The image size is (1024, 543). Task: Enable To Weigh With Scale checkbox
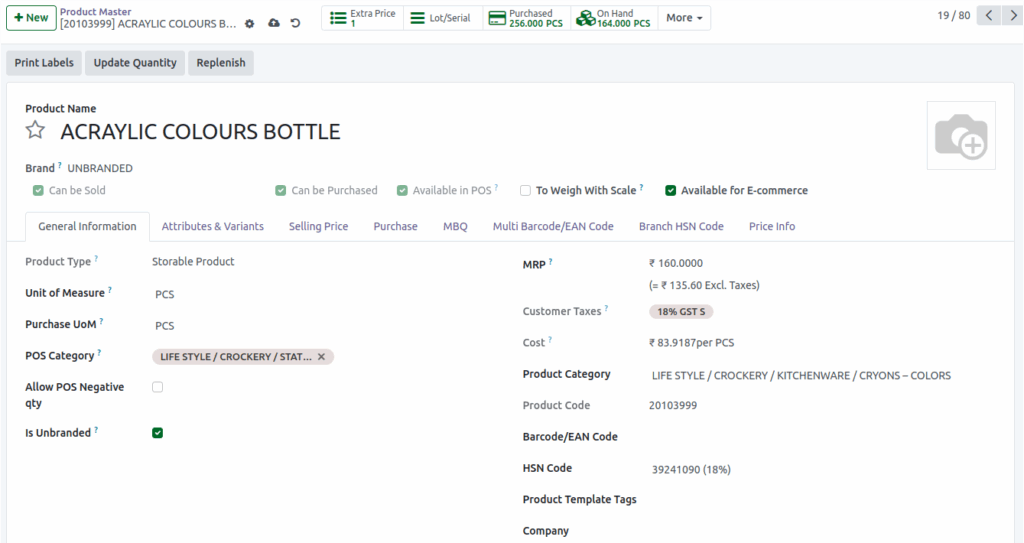[525, 191]
